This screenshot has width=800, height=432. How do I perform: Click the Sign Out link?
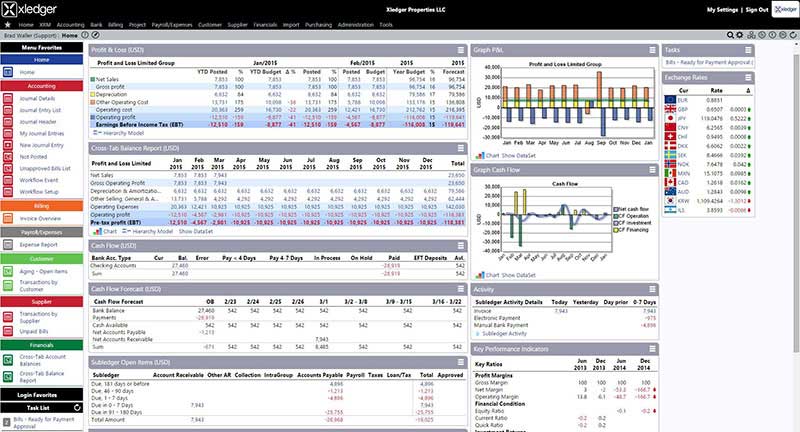(x=757, y=10)
